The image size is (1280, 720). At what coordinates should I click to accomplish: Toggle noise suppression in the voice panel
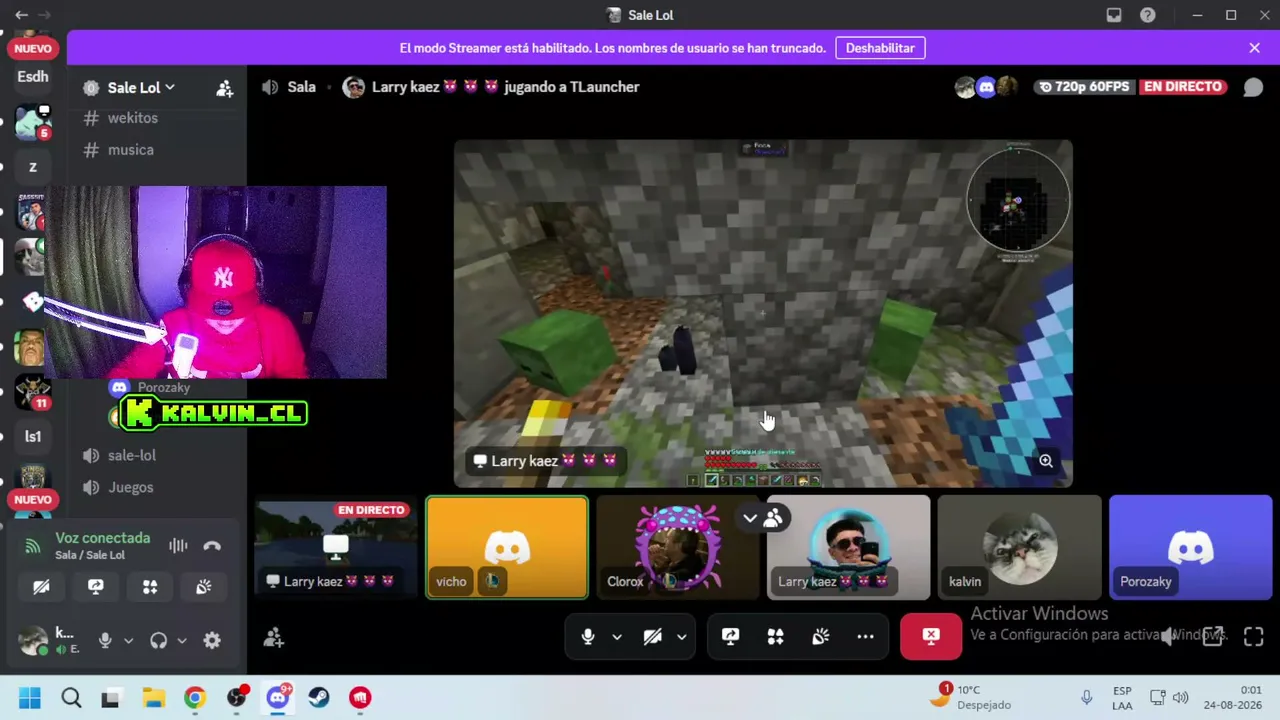(x=178, y=546)
